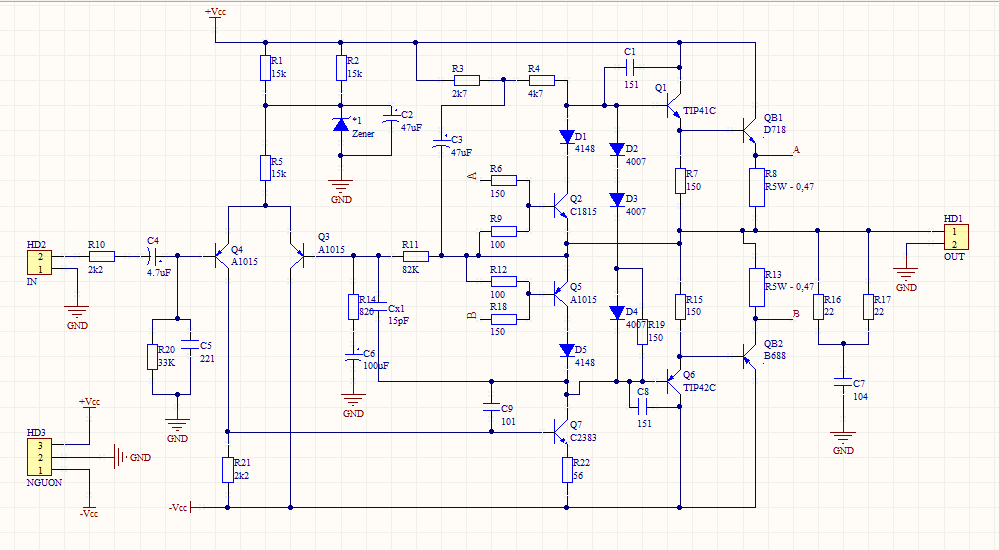Select diode D5 symbol

click(566, 350)
